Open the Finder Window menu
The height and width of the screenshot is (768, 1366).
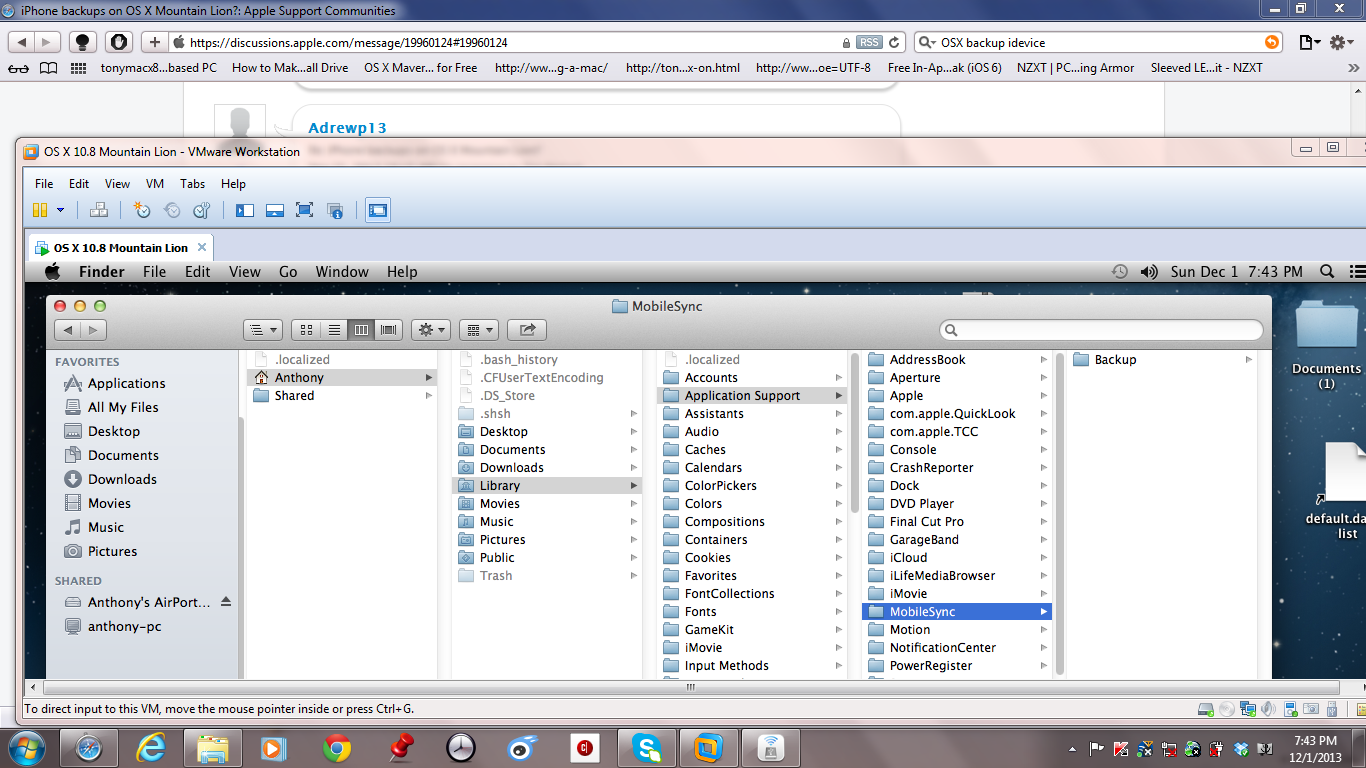[342, 272]
